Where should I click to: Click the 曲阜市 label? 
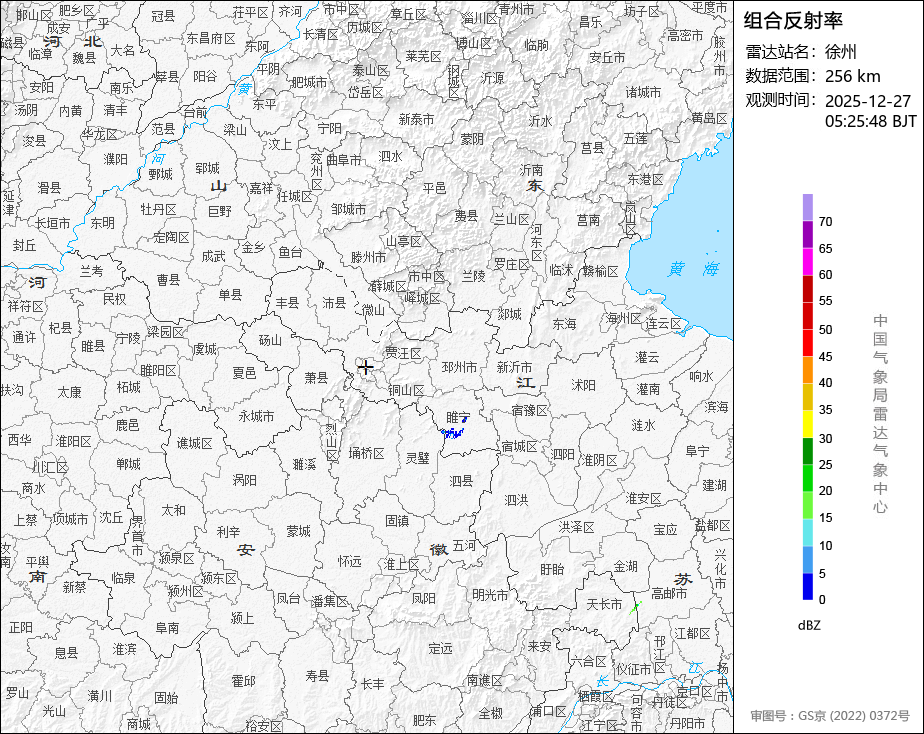point(344,160)
